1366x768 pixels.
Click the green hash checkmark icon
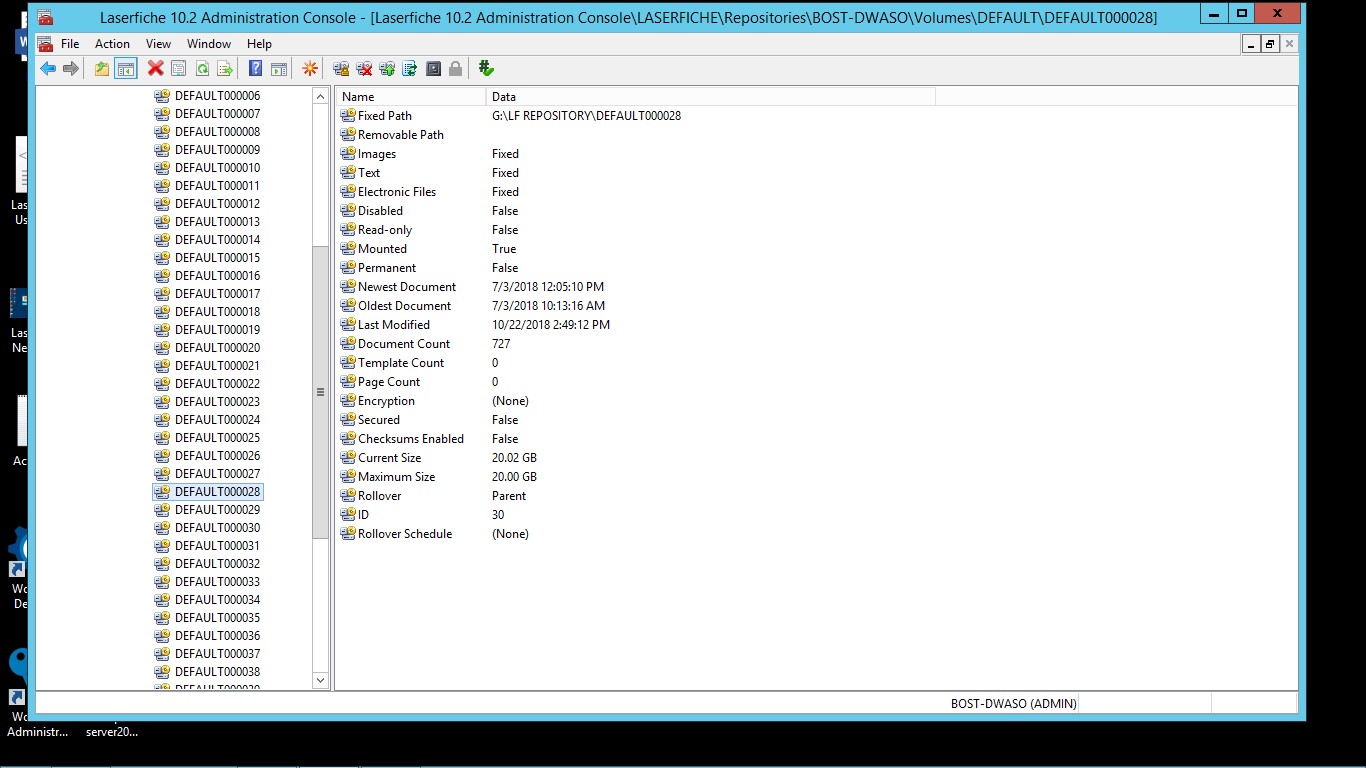coord(486,69)
